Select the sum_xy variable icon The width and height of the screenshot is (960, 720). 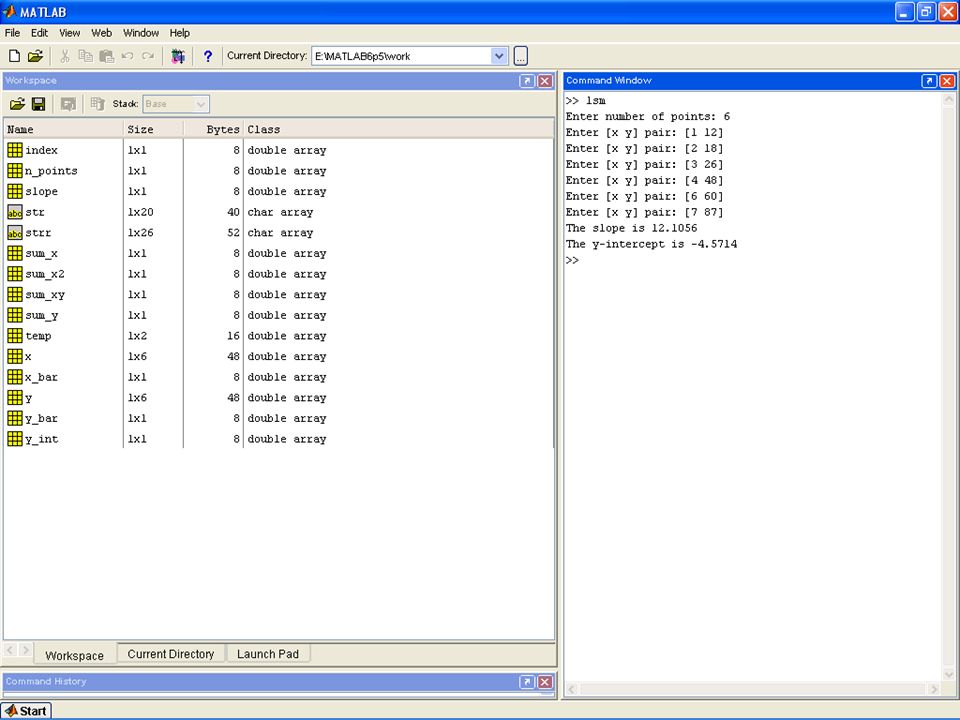click(x=15, y=294)
